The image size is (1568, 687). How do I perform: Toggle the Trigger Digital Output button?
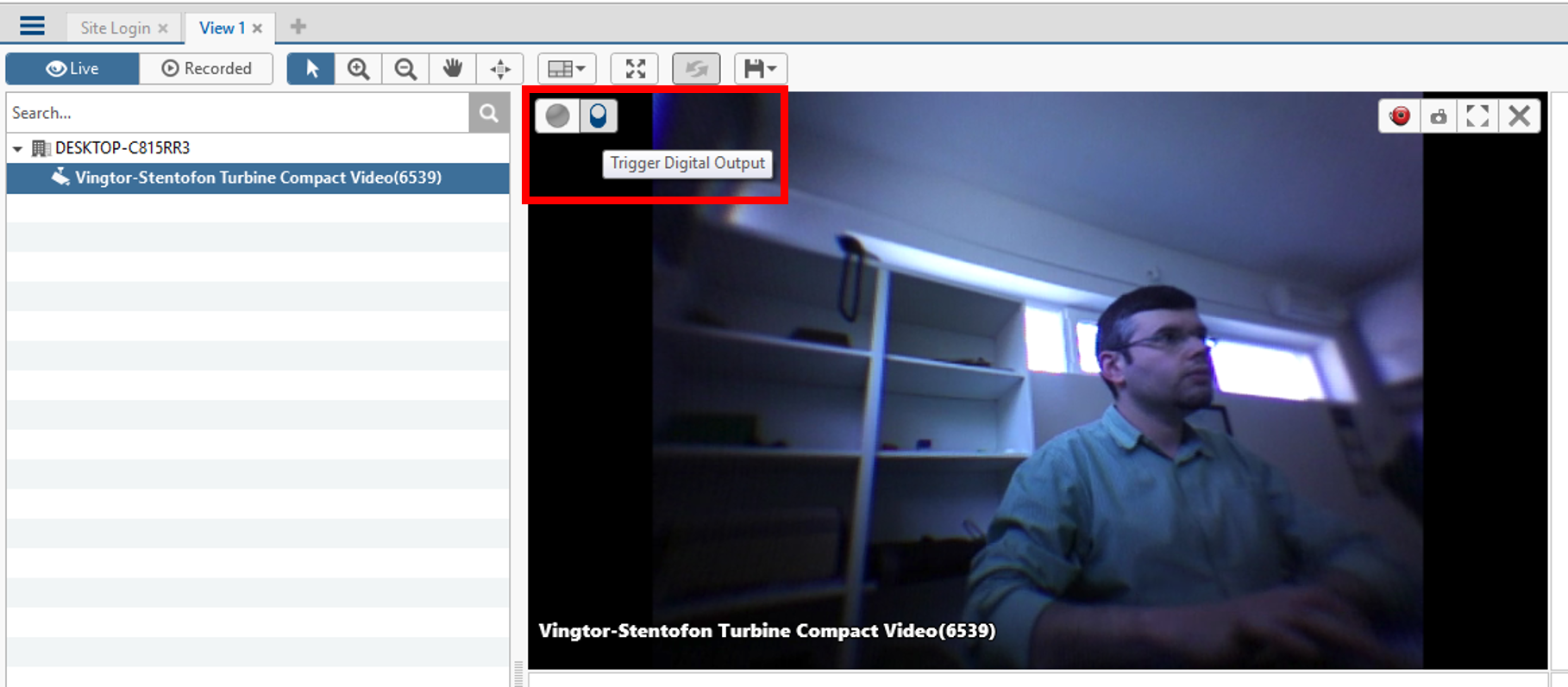tap(598, 116)
